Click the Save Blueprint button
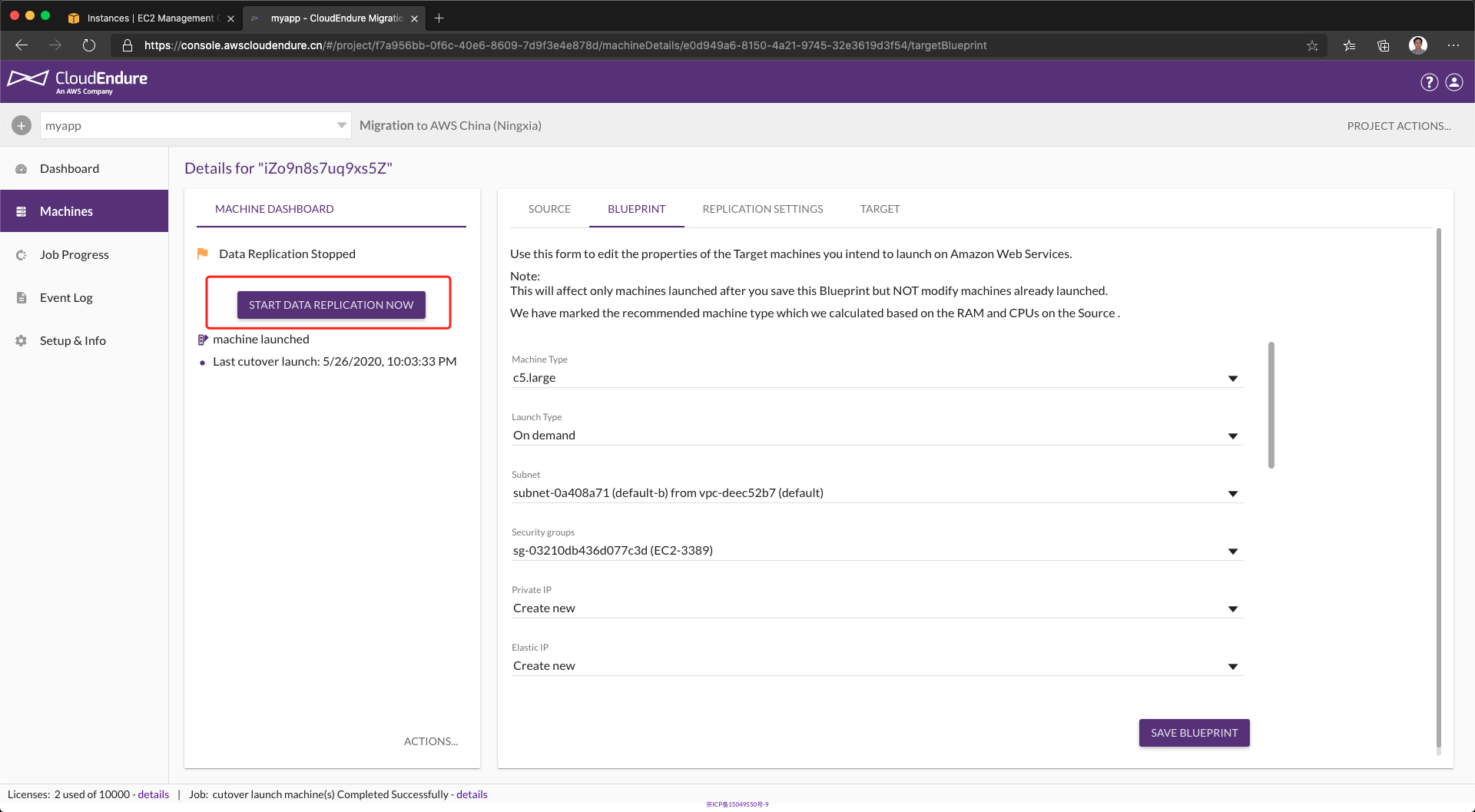Viewport: 1475px width, 812px height. 1194,733
